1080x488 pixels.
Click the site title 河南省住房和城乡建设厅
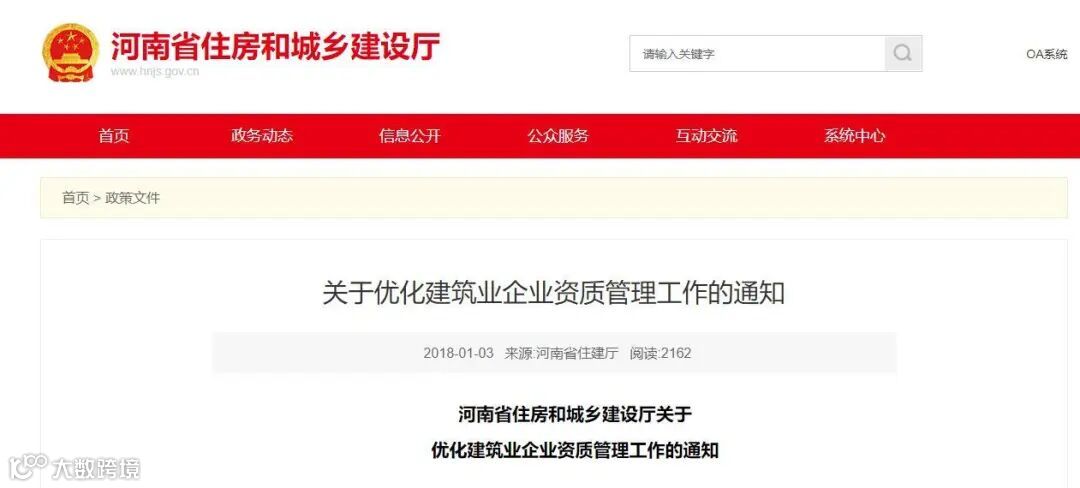pyautogui.click(x=275, y=45)
